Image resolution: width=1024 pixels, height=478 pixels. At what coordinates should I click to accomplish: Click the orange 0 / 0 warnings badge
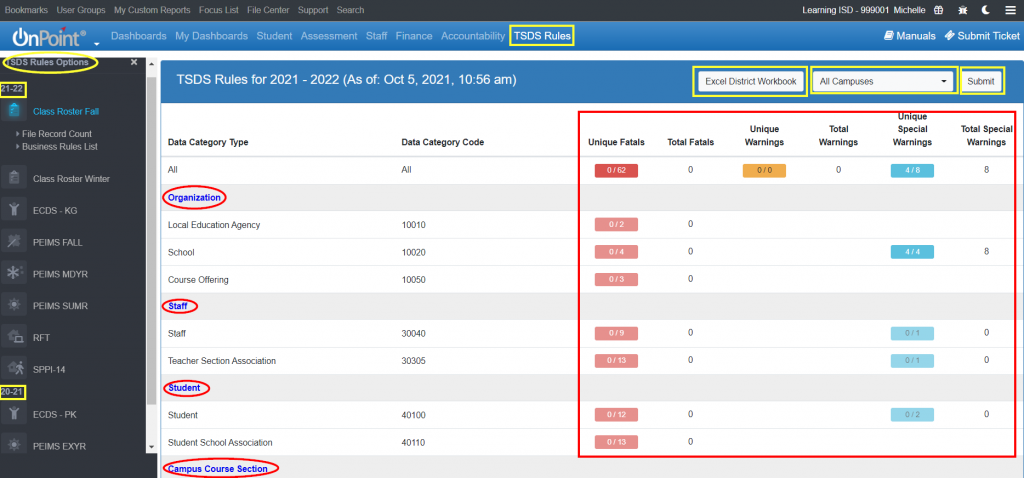click(764, 170)
